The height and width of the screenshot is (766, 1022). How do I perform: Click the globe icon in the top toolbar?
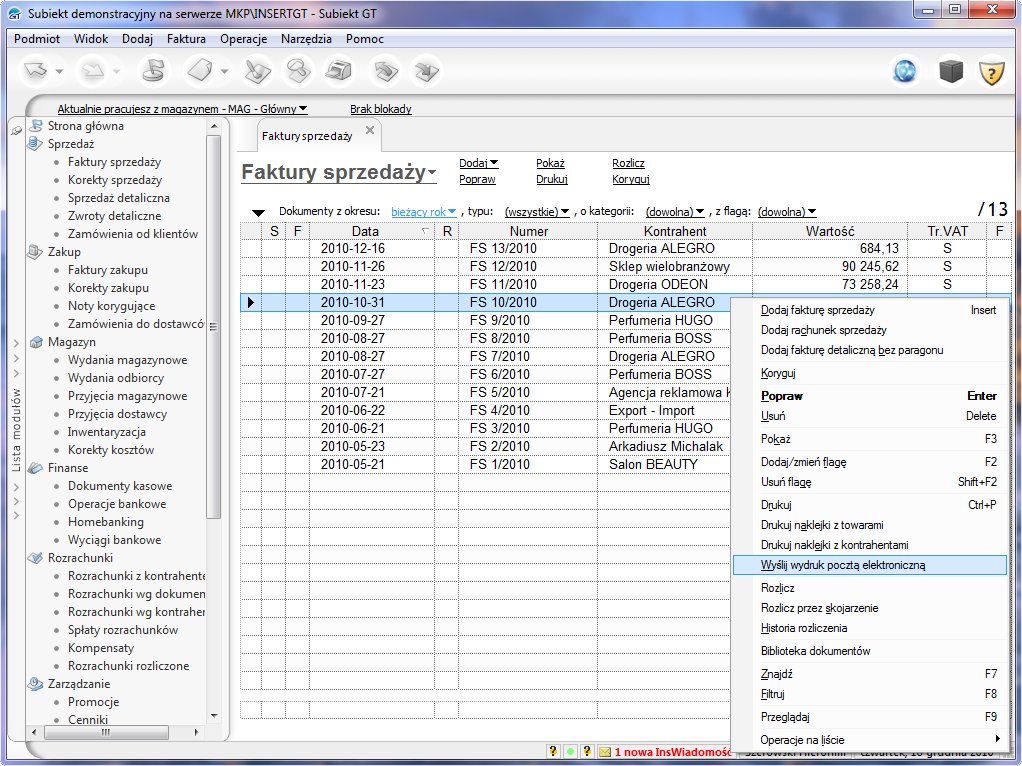(905, 72)
